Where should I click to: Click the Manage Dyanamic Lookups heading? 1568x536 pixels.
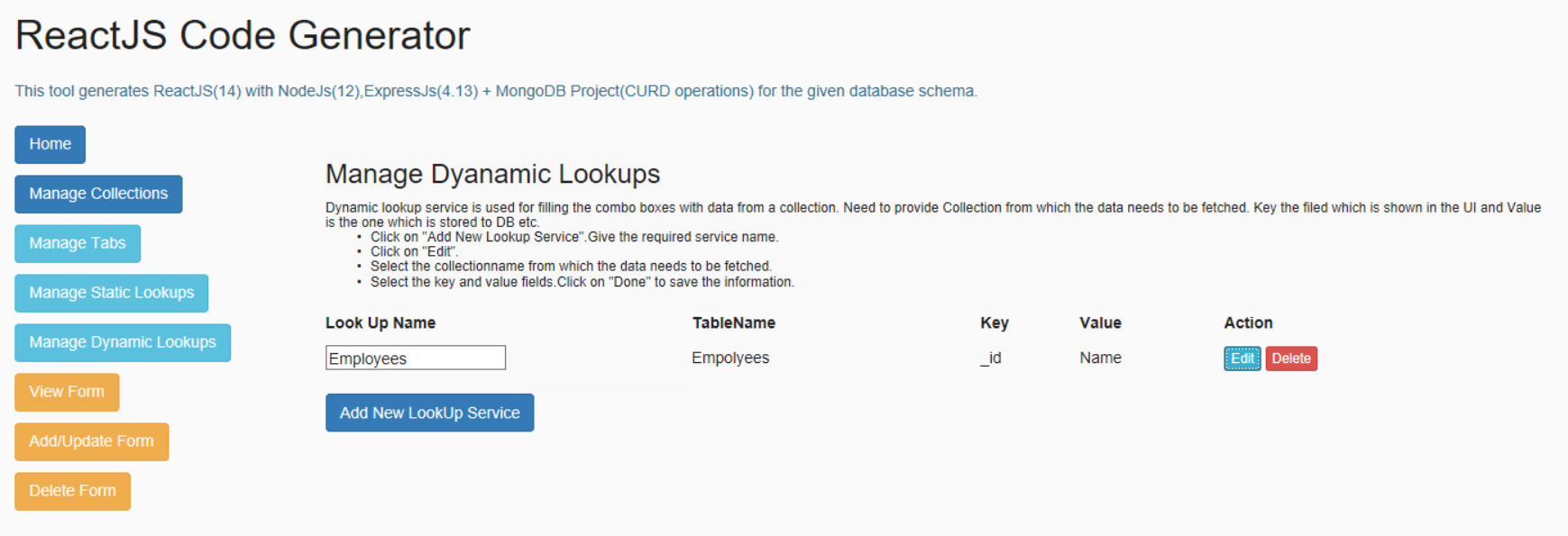(492, 174)
